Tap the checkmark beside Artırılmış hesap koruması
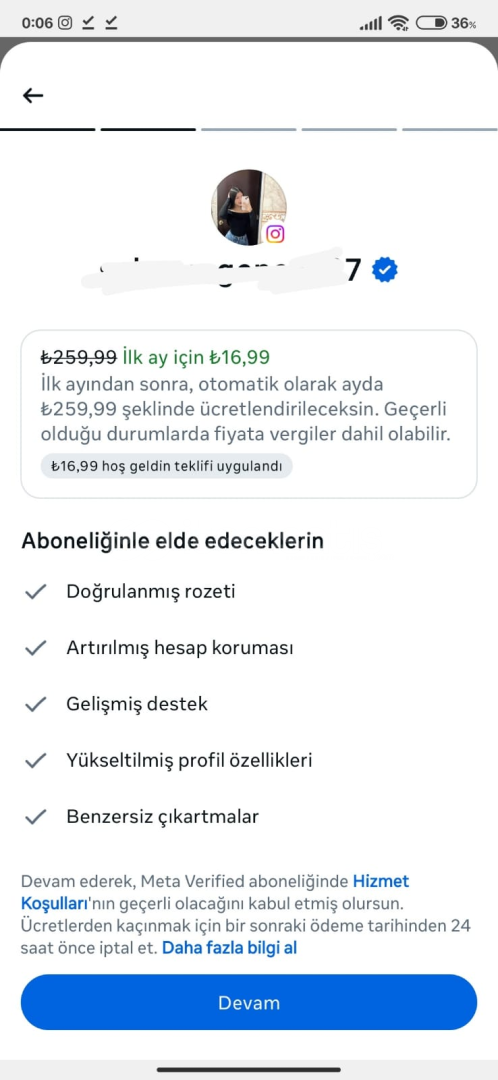 pos(35,648)
